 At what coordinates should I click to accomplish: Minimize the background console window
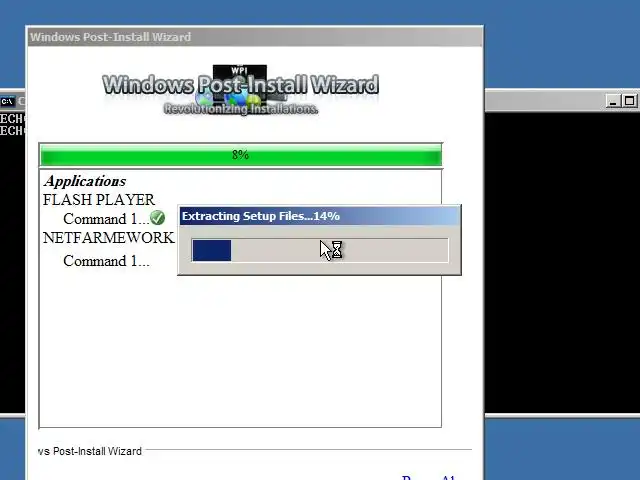click(612, 101)
